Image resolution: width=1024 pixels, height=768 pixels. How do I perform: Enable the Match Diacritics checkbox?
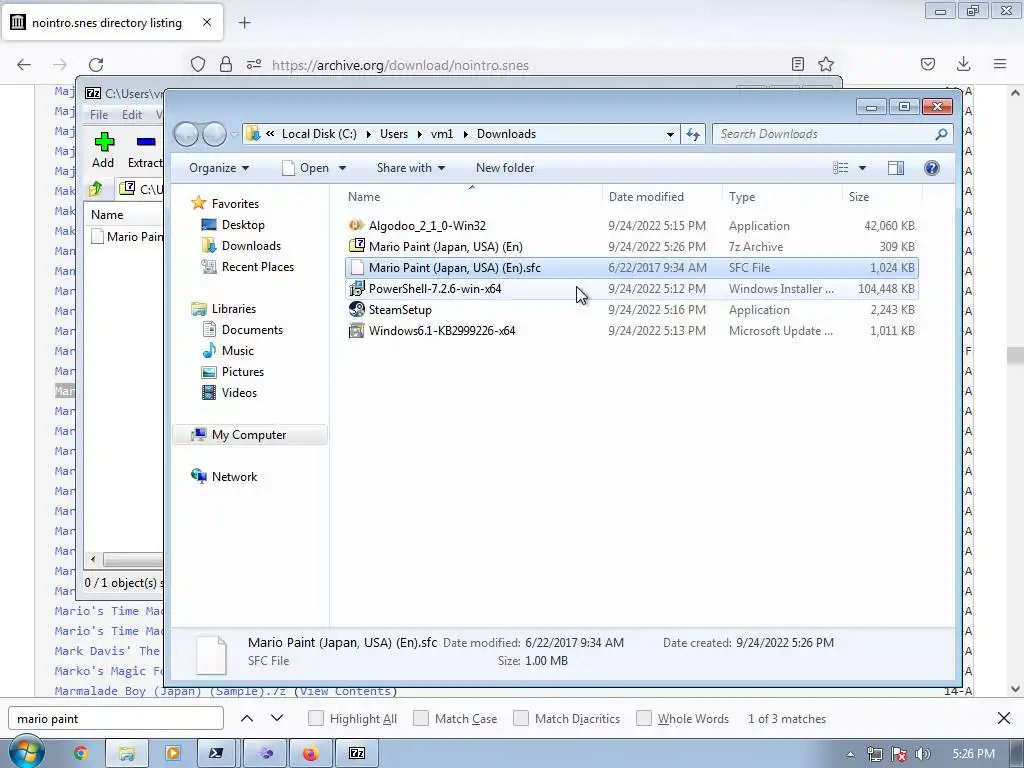pos(521,718)
